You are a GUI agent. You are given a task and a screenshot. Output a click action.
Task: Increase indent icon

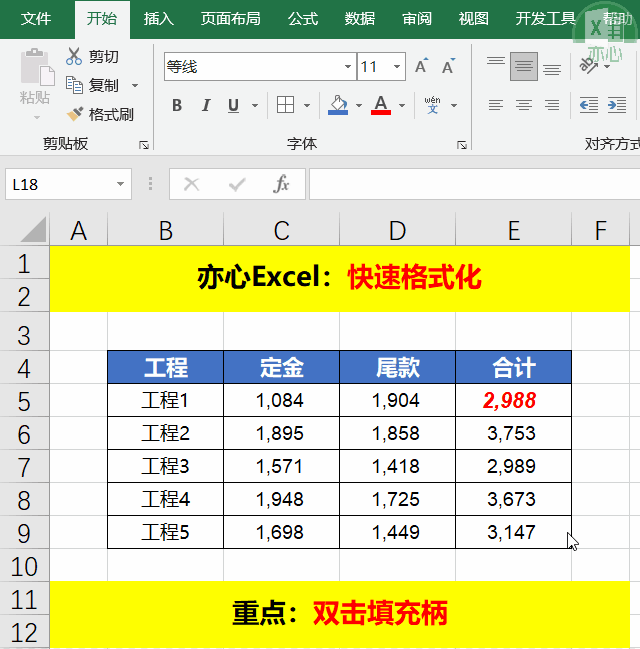(x=617, y=105)
